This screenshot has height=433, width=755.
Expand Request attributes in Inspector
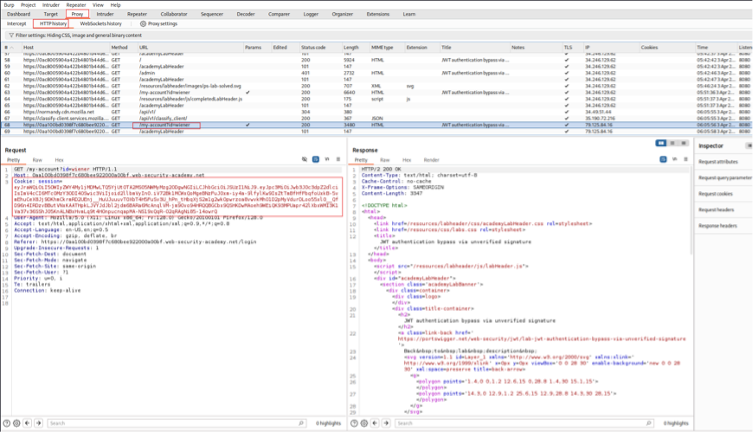718,162
